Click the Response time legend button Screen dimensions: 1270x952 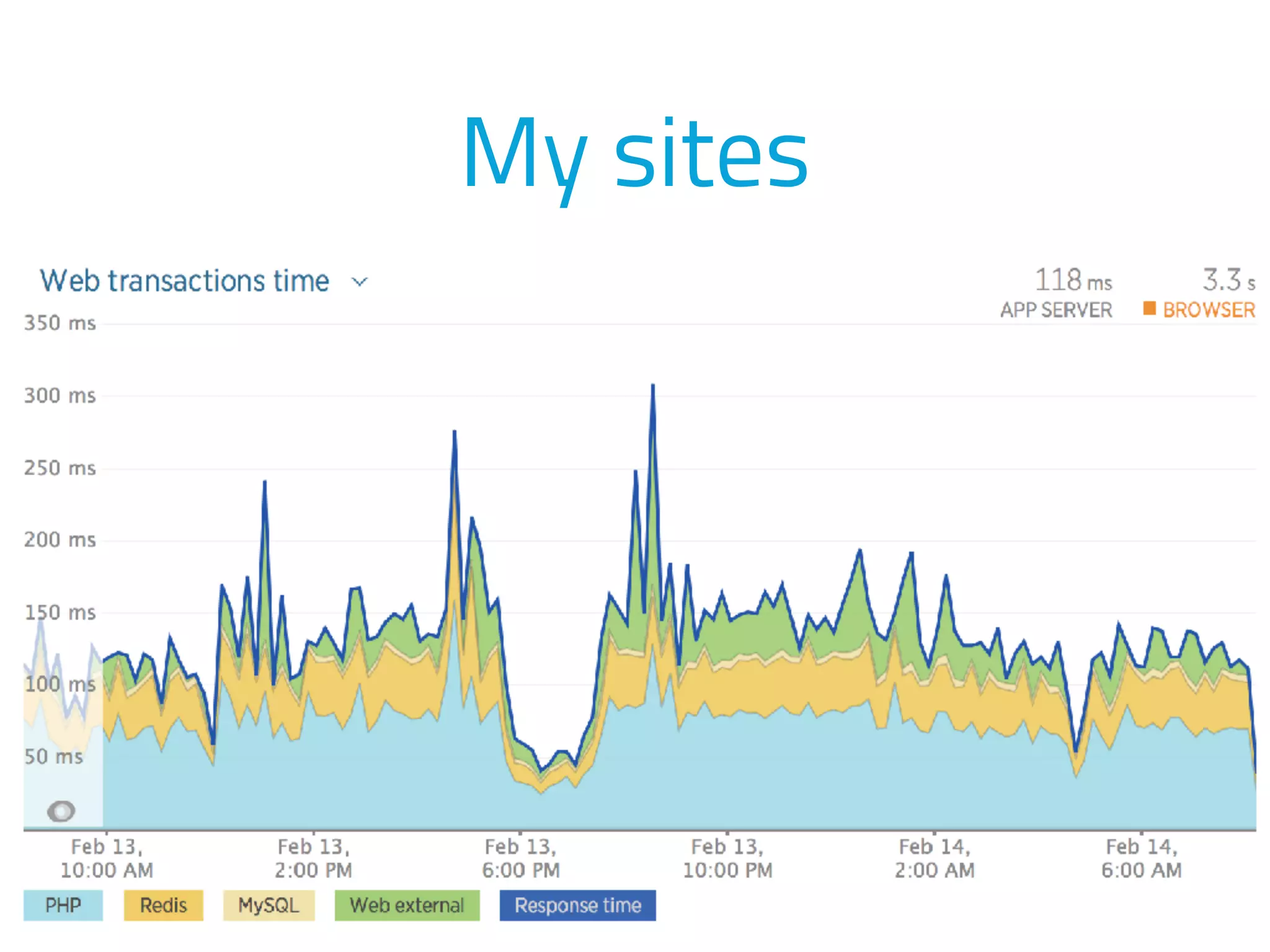pos(577,906)
